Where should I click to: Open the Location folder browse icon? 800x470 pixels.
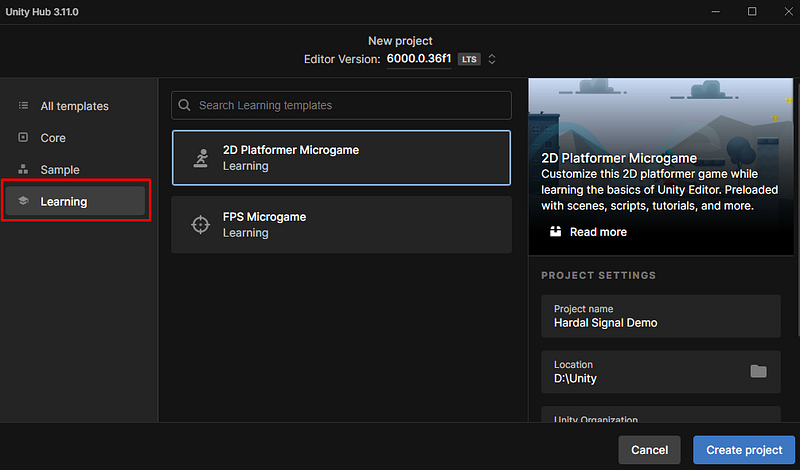pos(758,371)
